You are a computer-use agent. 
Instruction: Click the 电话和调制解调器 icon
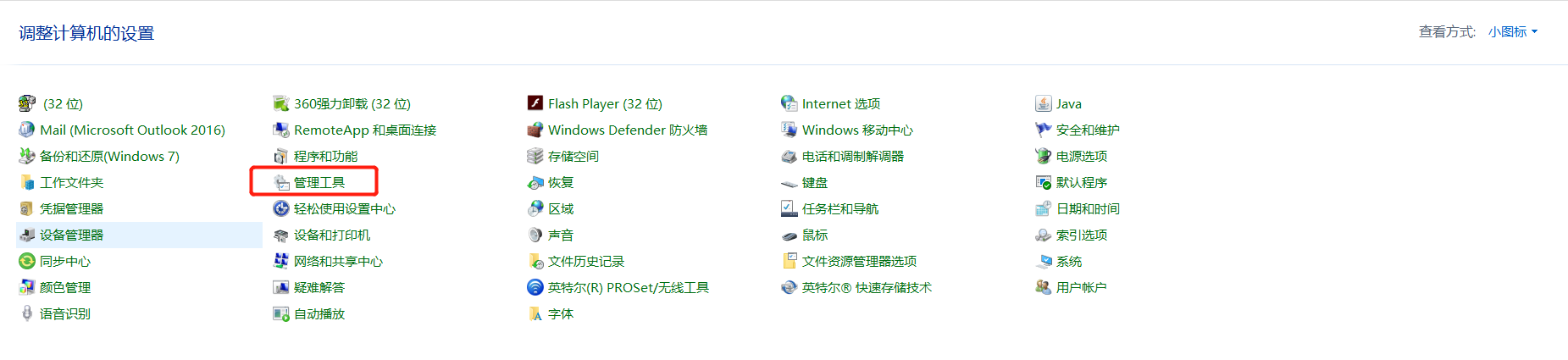[x=790, y=156]
